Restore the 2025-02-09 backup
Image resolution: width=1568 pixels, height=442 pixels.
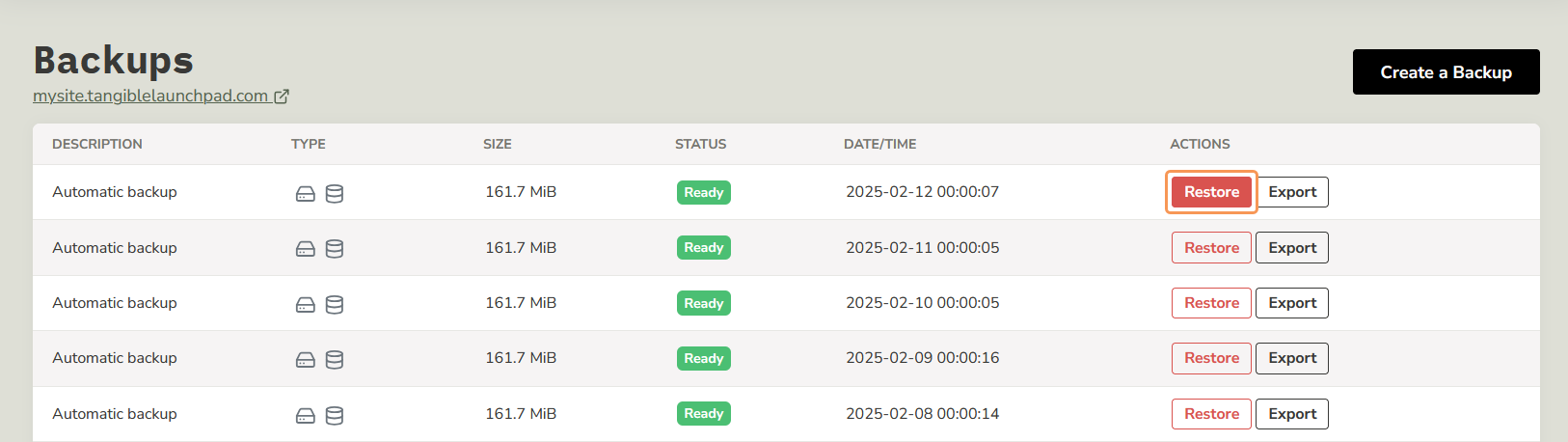tap(1211, 358)
